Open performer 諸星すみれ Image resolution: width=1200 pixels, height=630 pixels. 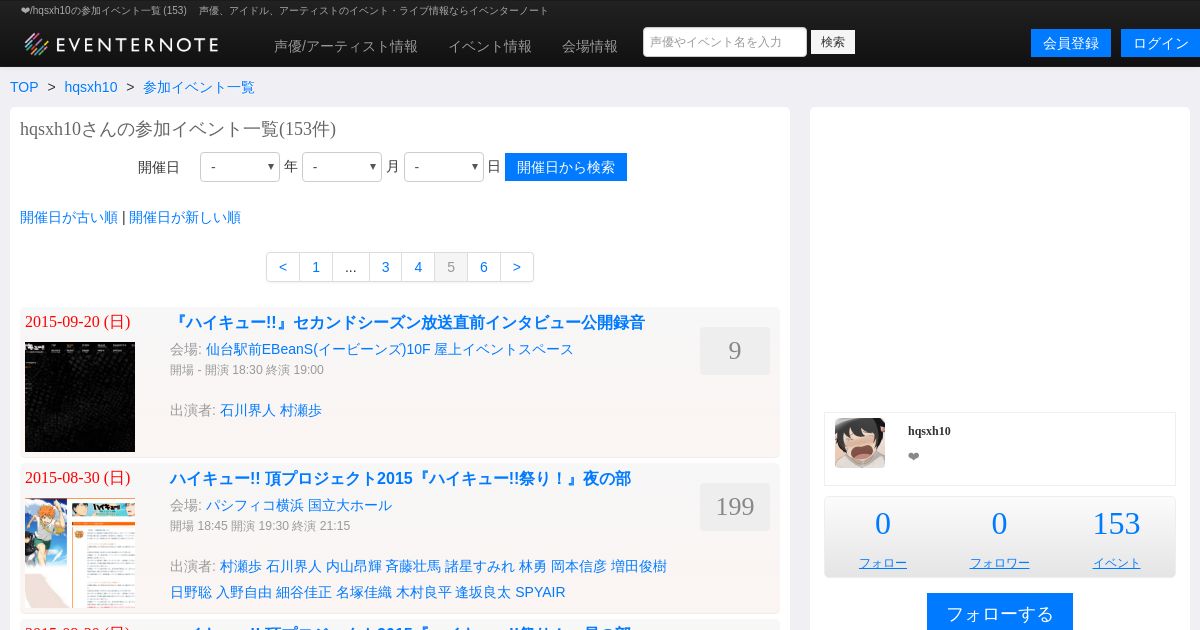click(480, 566)
